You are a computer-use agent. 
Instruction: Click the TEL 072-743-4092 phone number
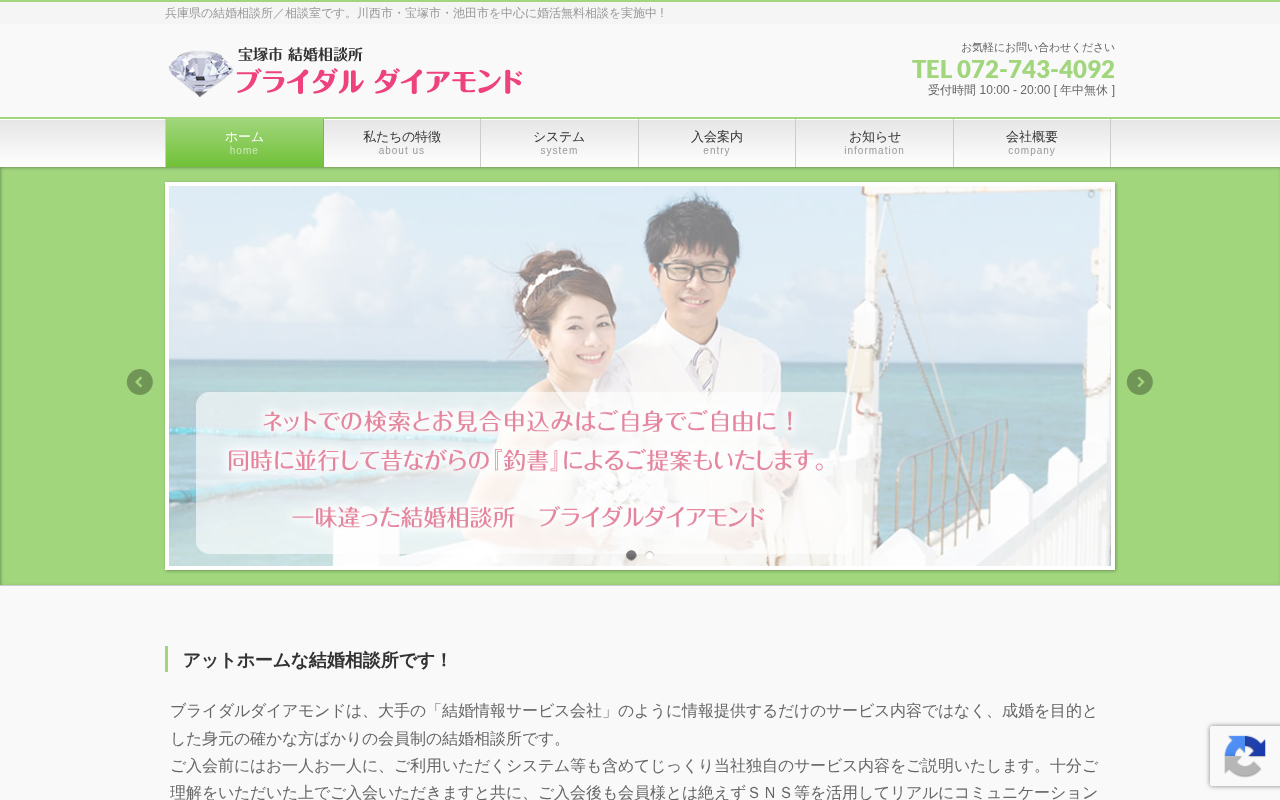[x=1013, y=69]
